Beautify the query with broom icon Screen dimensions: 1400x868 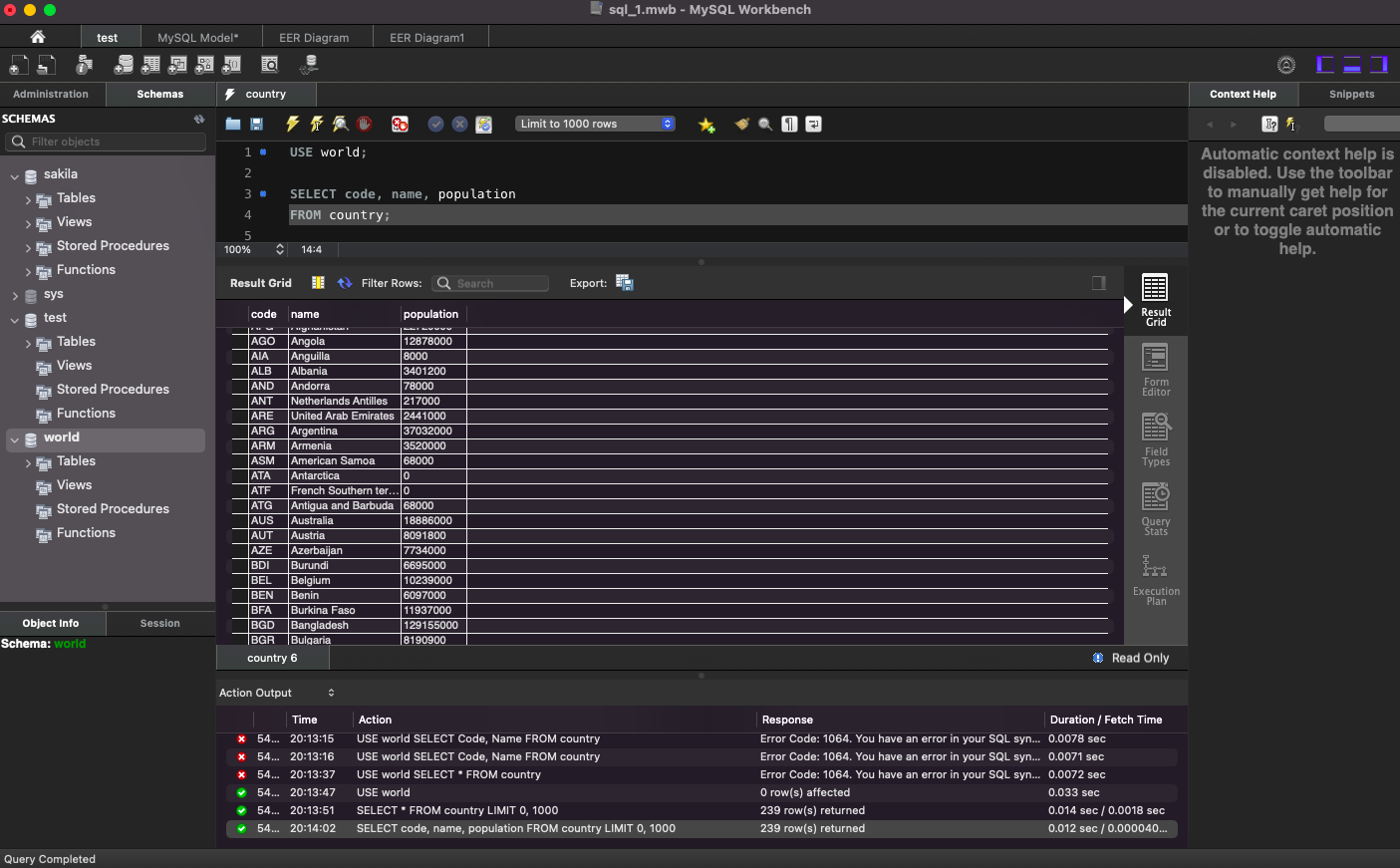coord(741,125)
